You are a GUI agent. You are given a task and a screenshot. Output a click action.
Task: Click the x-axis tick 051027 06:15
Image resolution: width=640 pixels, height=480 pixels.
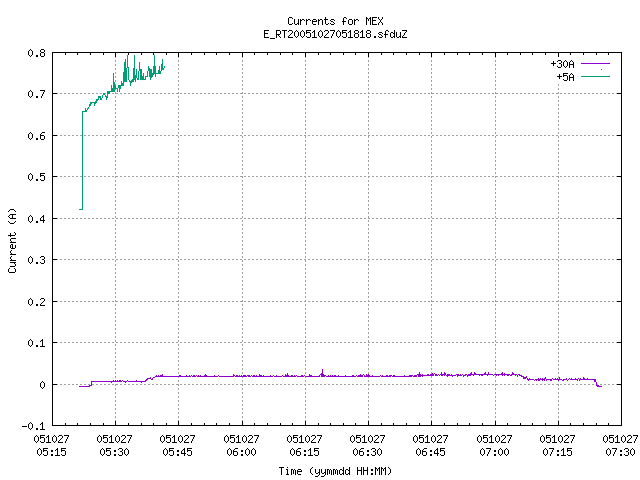tap(304, 445)
